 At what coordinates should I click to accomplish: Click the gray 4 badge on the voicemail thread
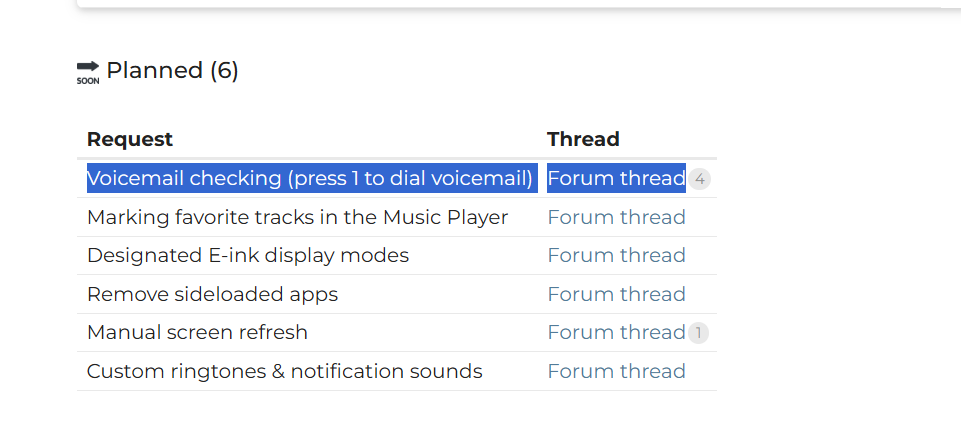(x=699, y=180)
